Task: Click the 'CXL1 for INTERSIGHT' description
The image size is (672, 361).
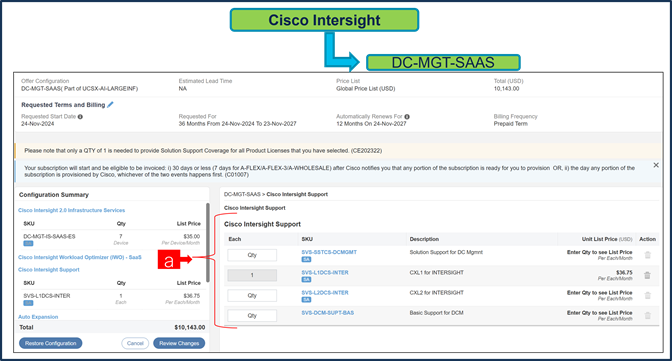Action: pyautogui.click(x=437, y=272)
